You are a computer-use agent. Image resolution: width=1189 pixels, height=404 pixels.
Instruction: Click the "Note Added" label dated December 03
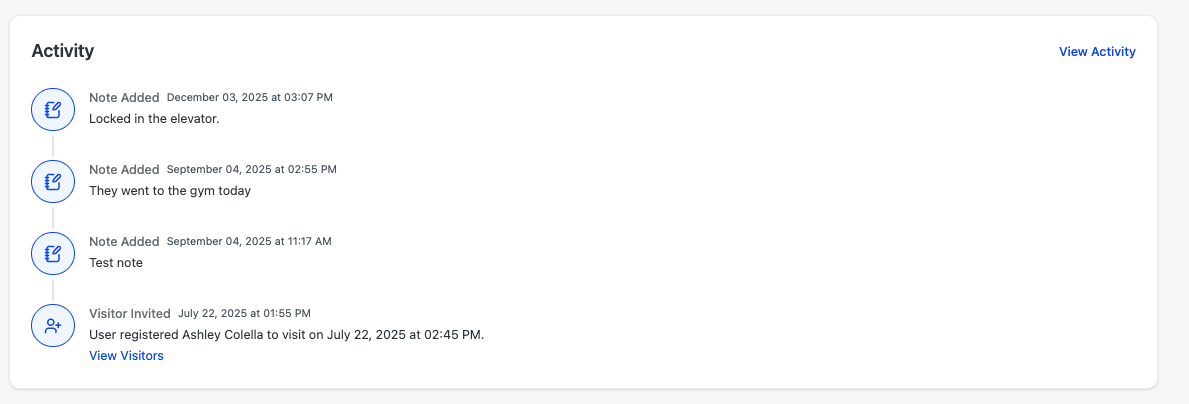point(124,98)
